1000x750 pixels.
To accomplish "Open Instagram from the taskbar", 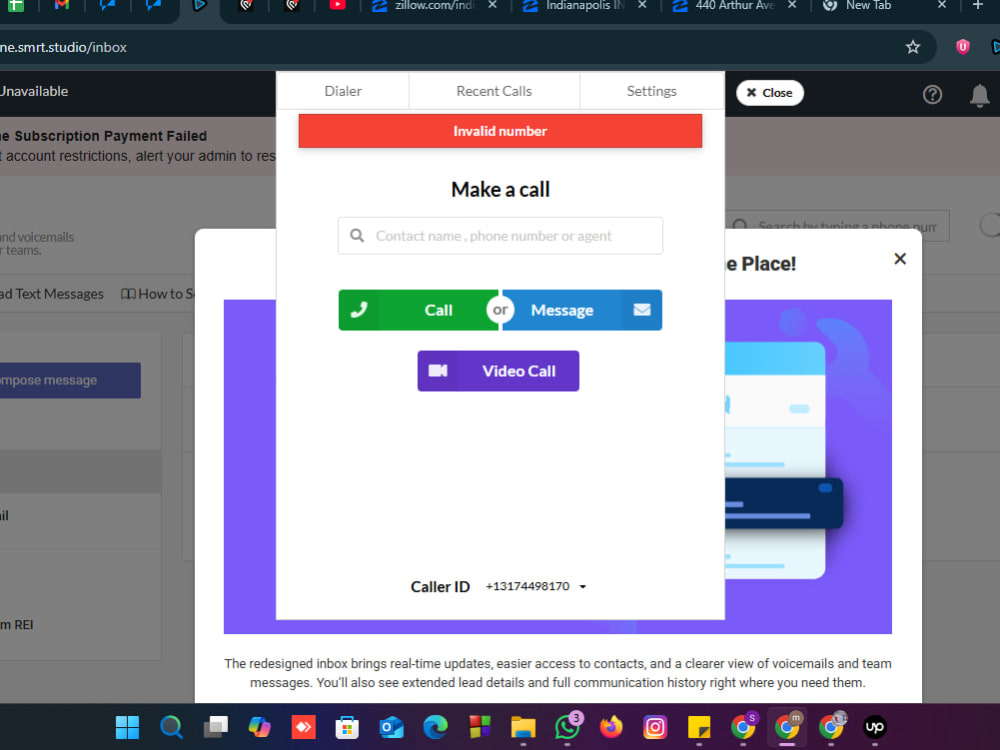I will (655, 727).
